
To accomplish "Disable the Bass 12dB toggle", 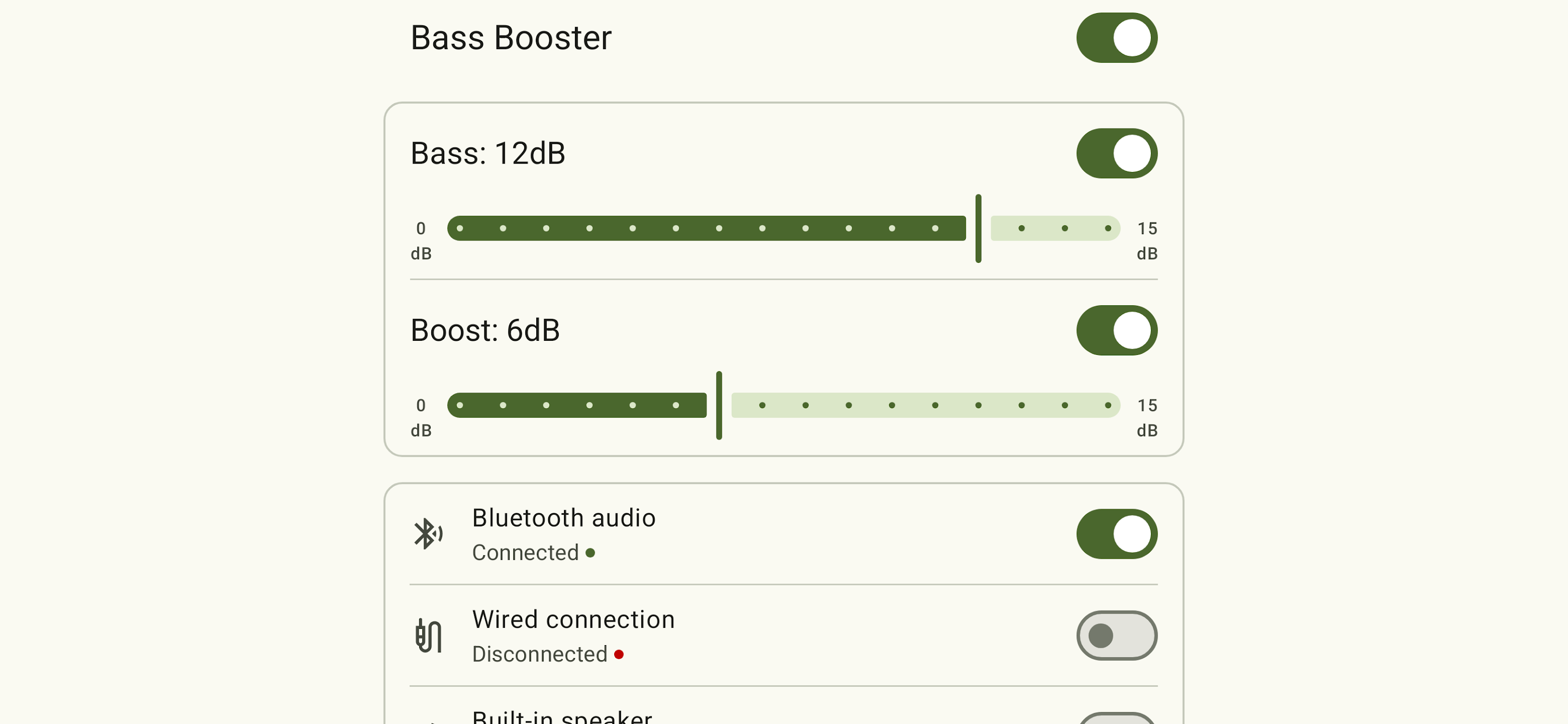I will click(x=1116, y=154).
